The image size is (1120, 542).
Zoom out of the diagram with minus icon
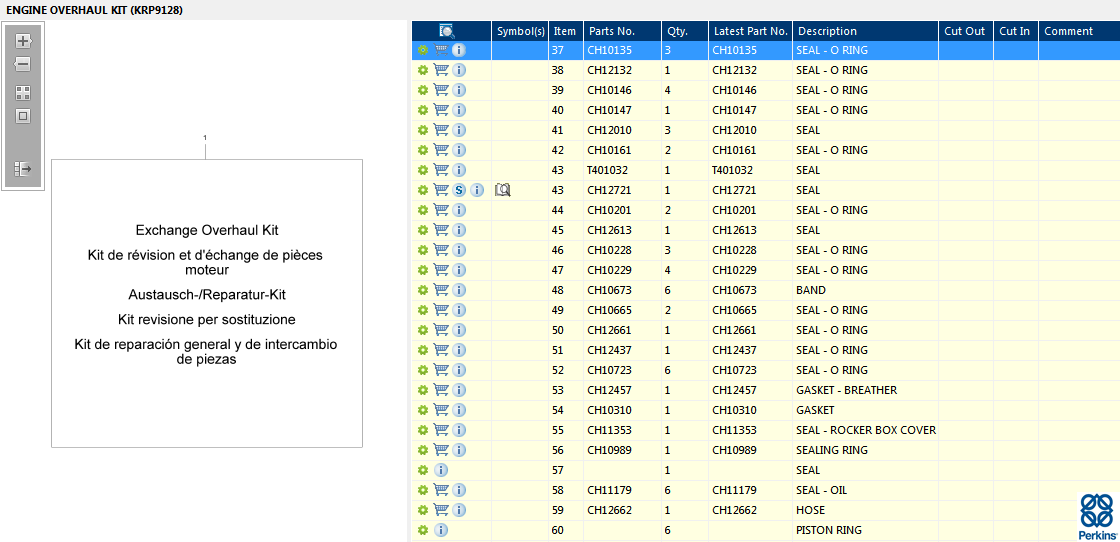[x=23, y=64]
